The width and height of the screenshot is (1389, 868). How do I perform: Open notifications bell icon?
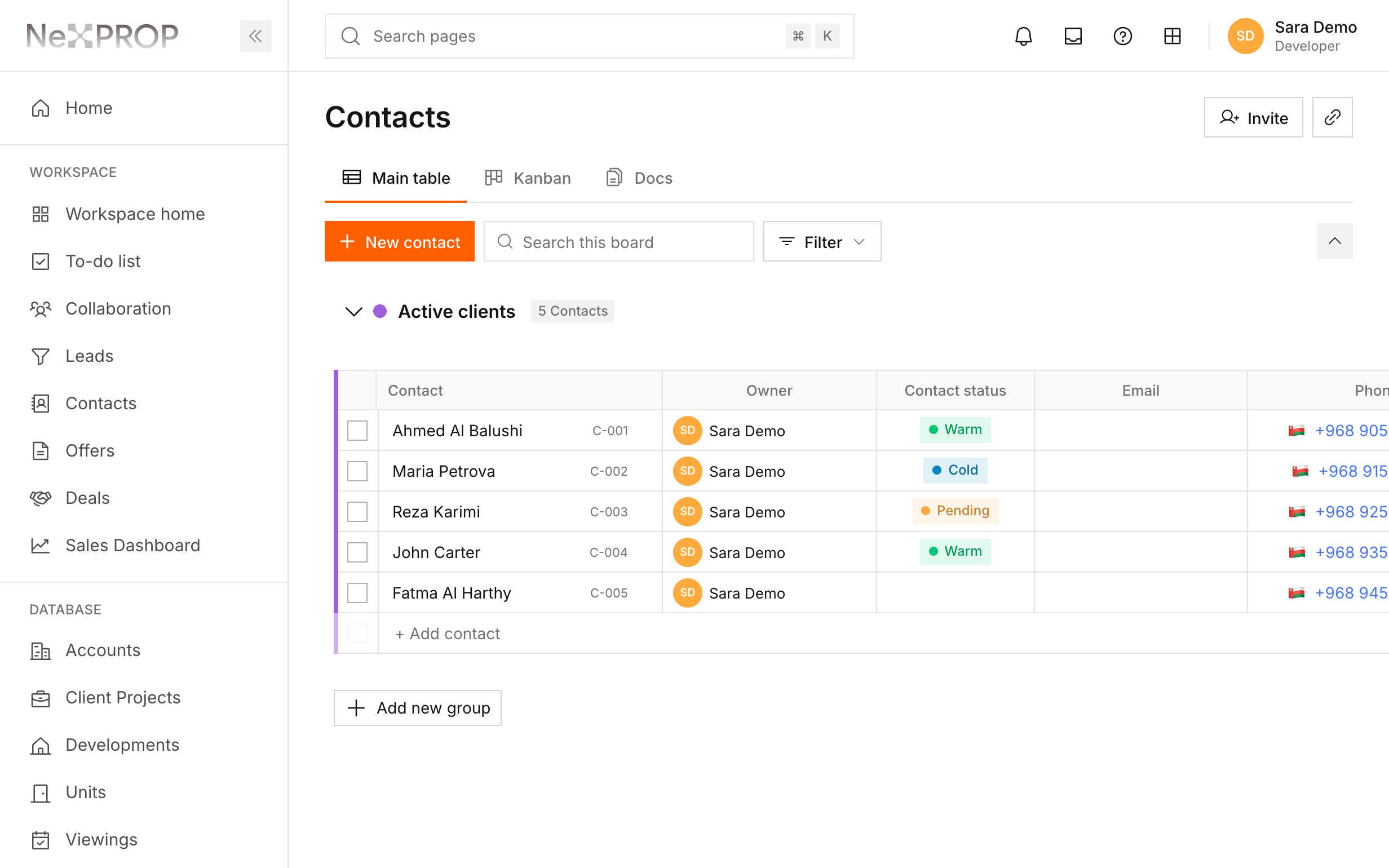pyautogui.click(x=1023, y=36)
